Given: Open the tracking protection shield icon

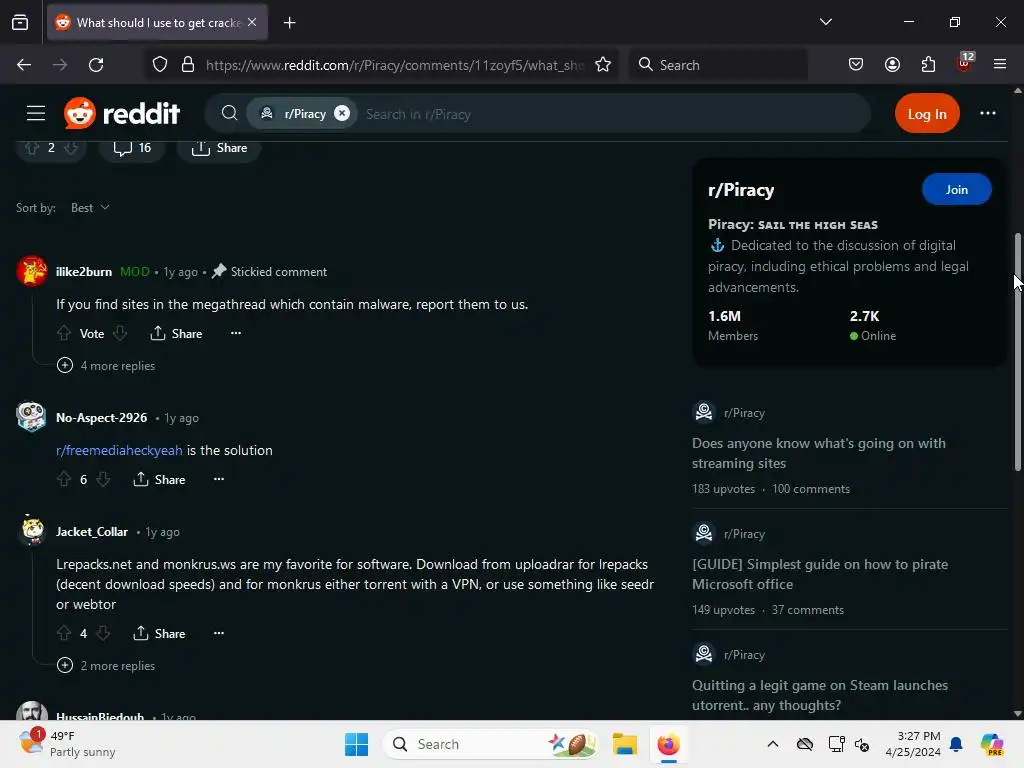Looking at the screenshot, I should 160,65.
